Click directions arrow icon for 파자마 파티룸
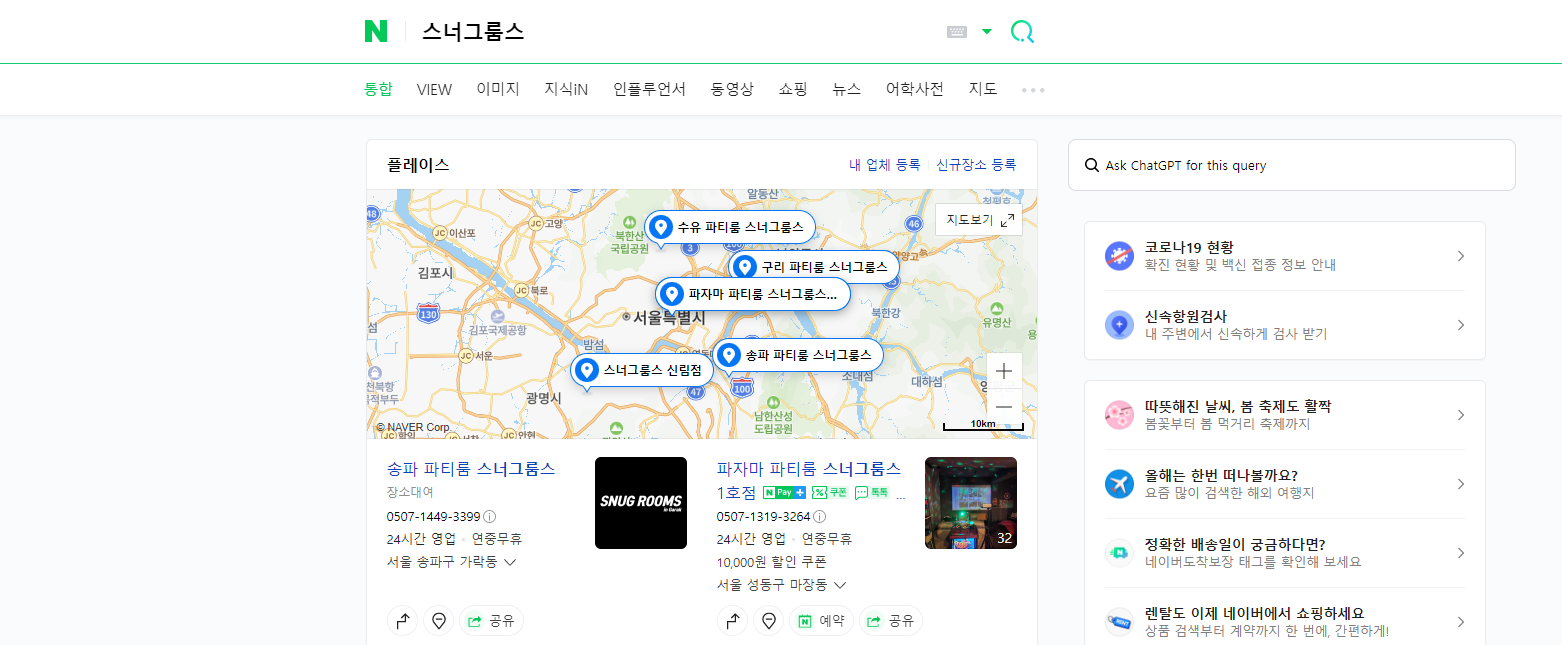The width and height of the screenshot is (1562, 645). pos(733,621)
